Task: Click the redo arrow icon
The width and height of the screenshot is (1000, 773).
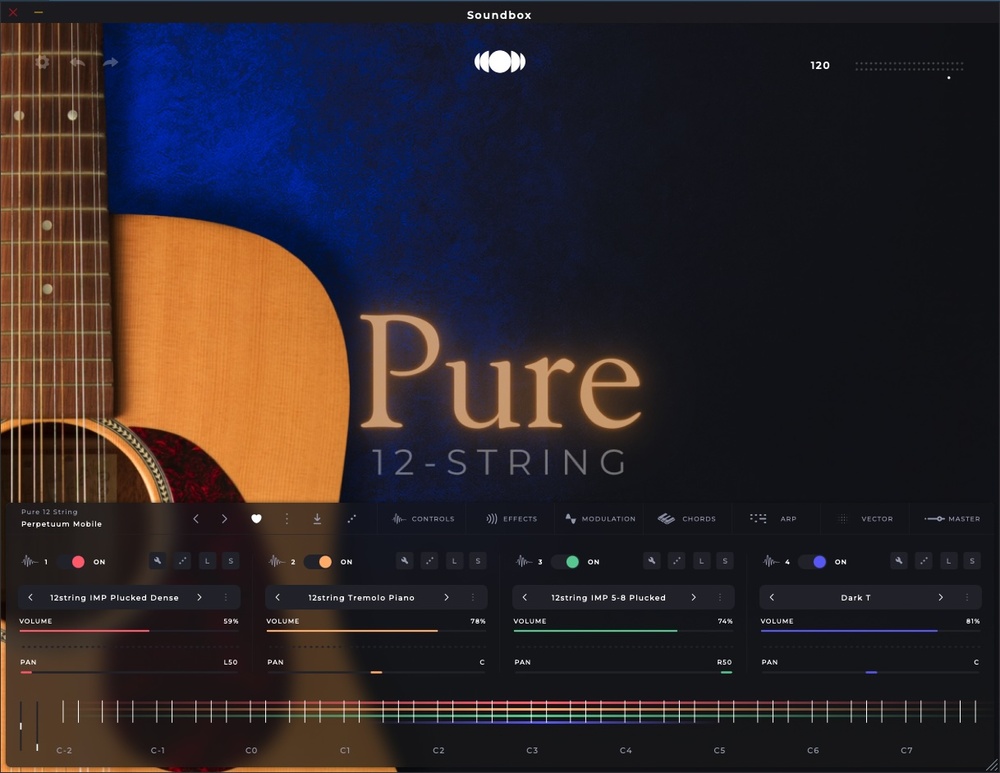Action: point(110,62)
